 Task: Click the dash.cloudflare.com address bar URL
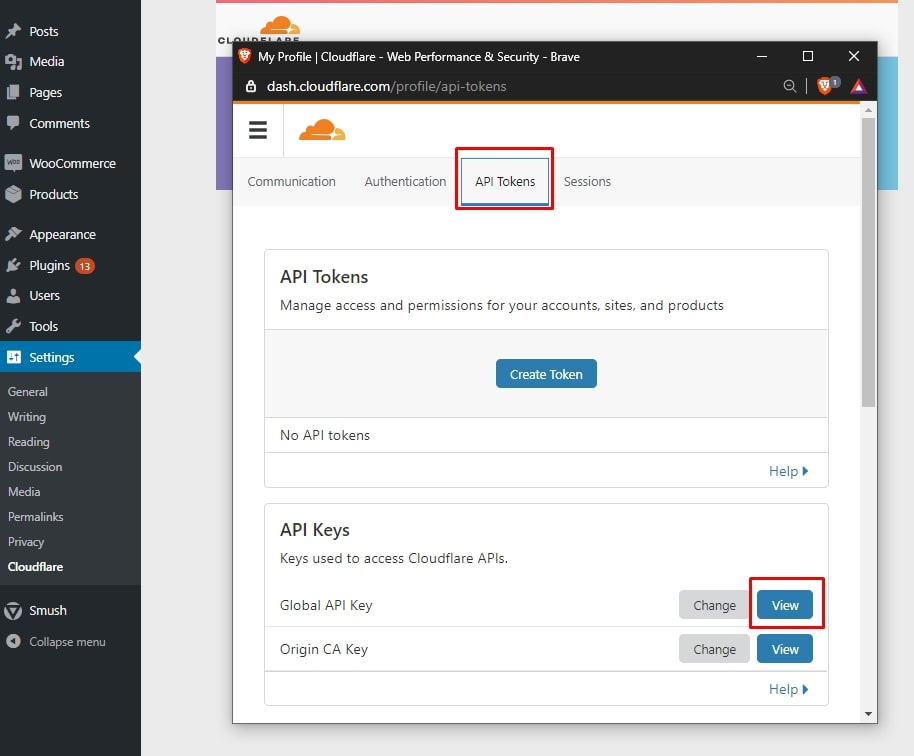[386, 86]
